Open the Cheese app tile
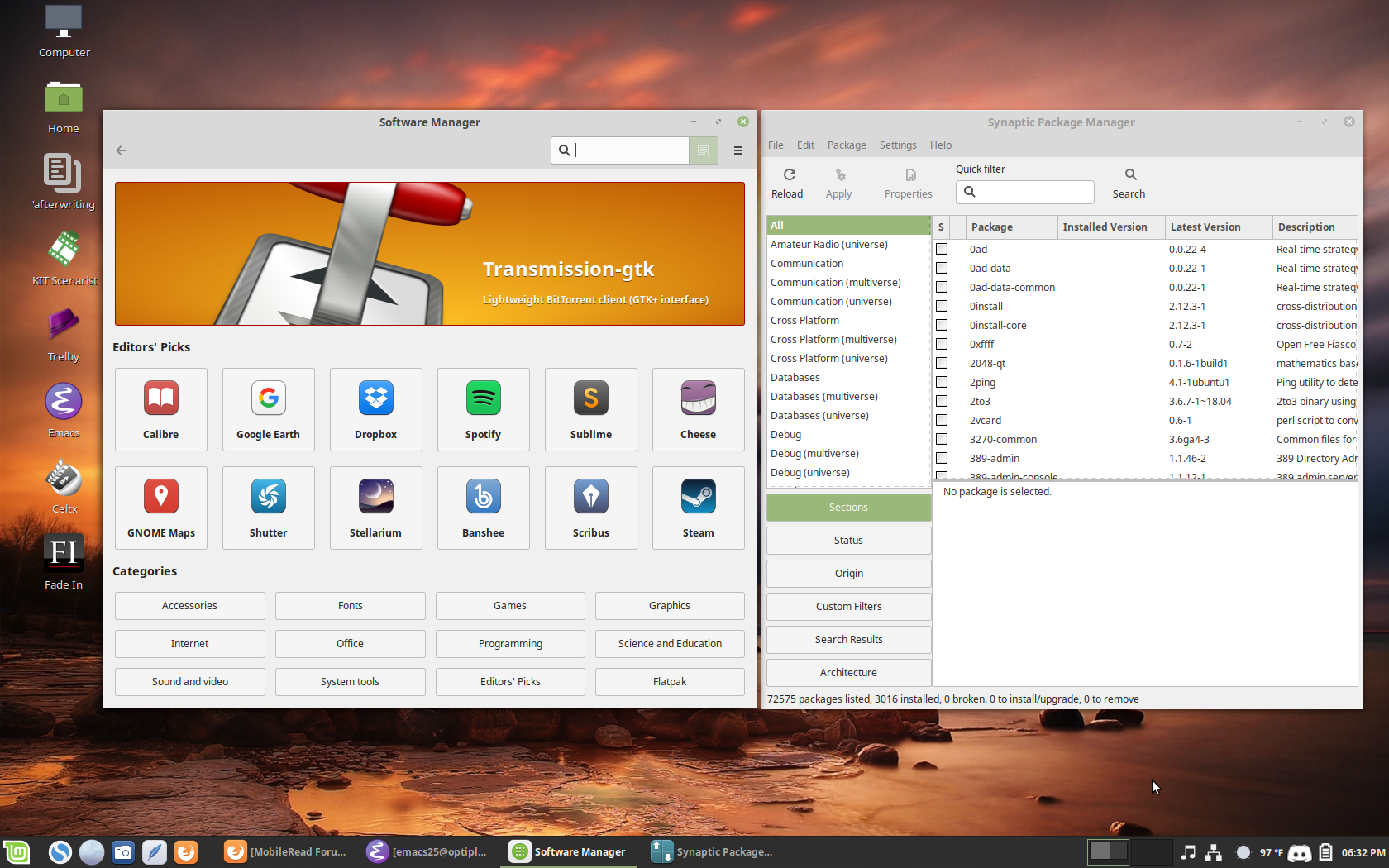Screen dimensions: 1389x868 (x=699, y=409)
